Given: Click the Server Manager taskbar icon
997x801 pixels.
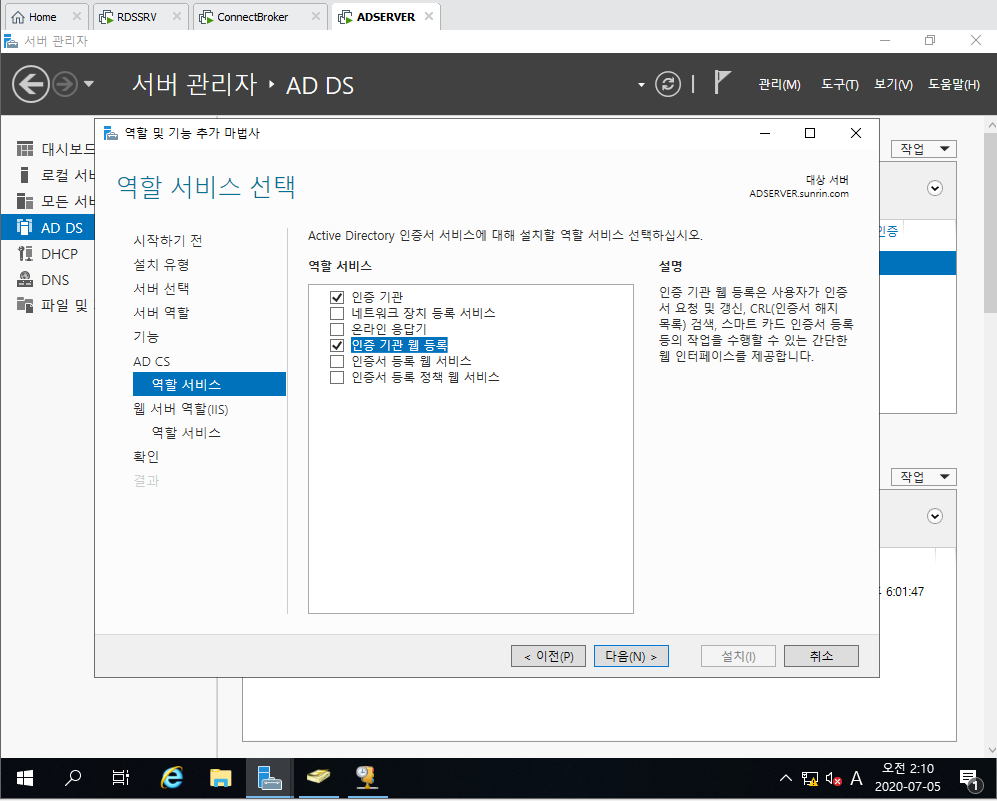Looking at the screenshot, I should click(x=270, y=777).
